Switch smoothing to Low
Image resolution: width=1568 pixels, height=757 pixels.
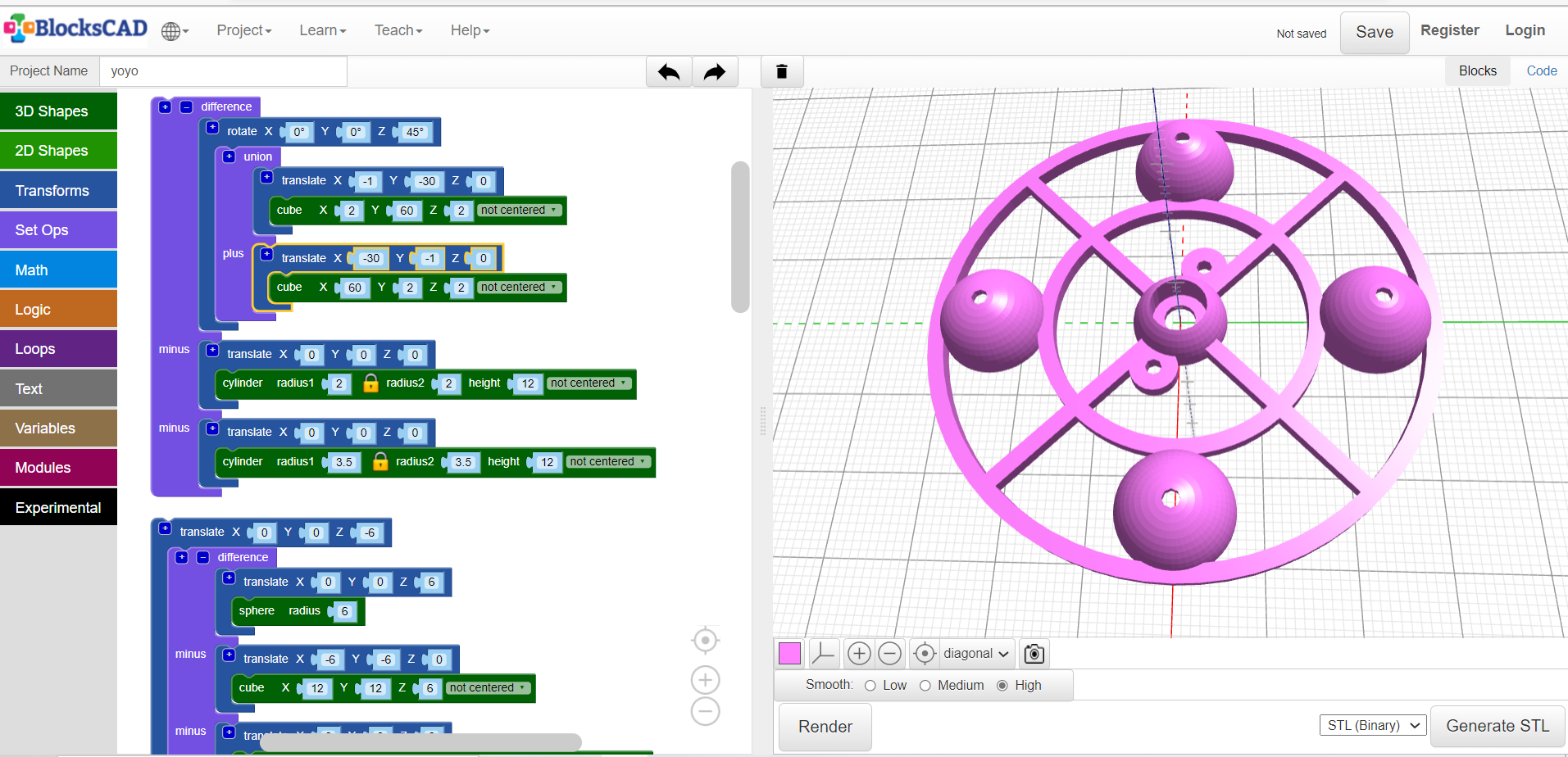(869, 686)
